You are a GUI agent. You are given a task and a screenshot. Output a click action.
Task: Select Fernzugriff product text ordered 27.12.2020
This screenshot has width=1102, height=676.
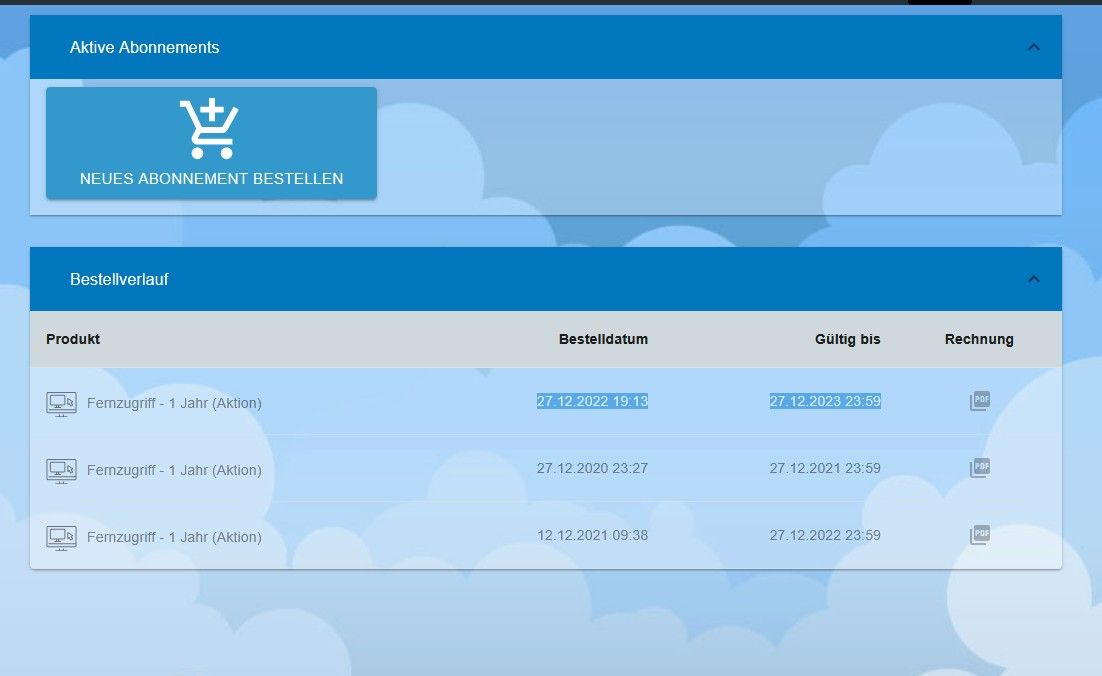174,470
